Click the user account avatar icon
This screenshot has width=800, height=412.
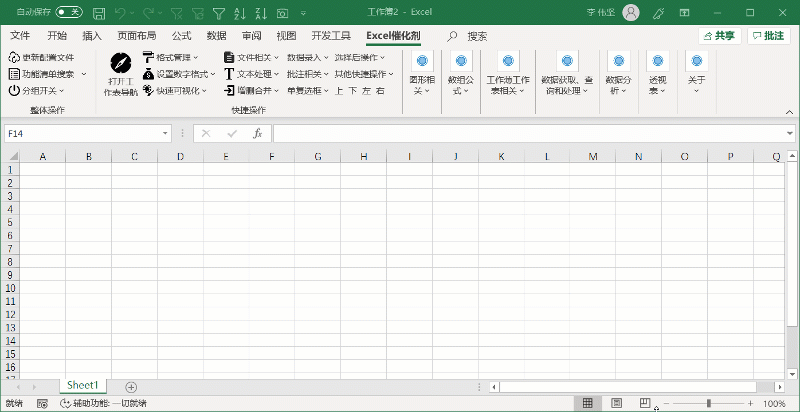point(631,12)
